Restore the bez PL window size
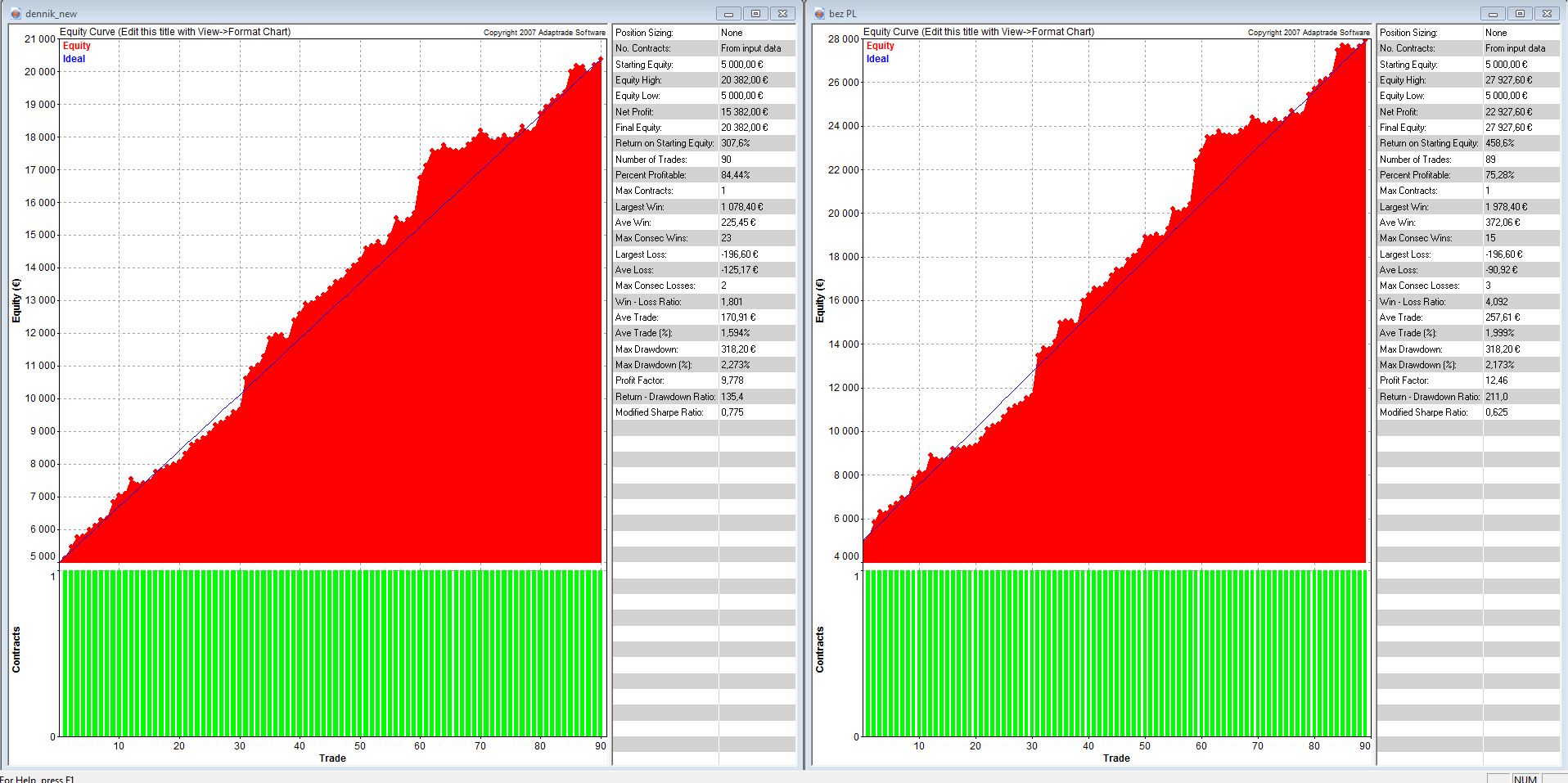 tap(1520, 13)
